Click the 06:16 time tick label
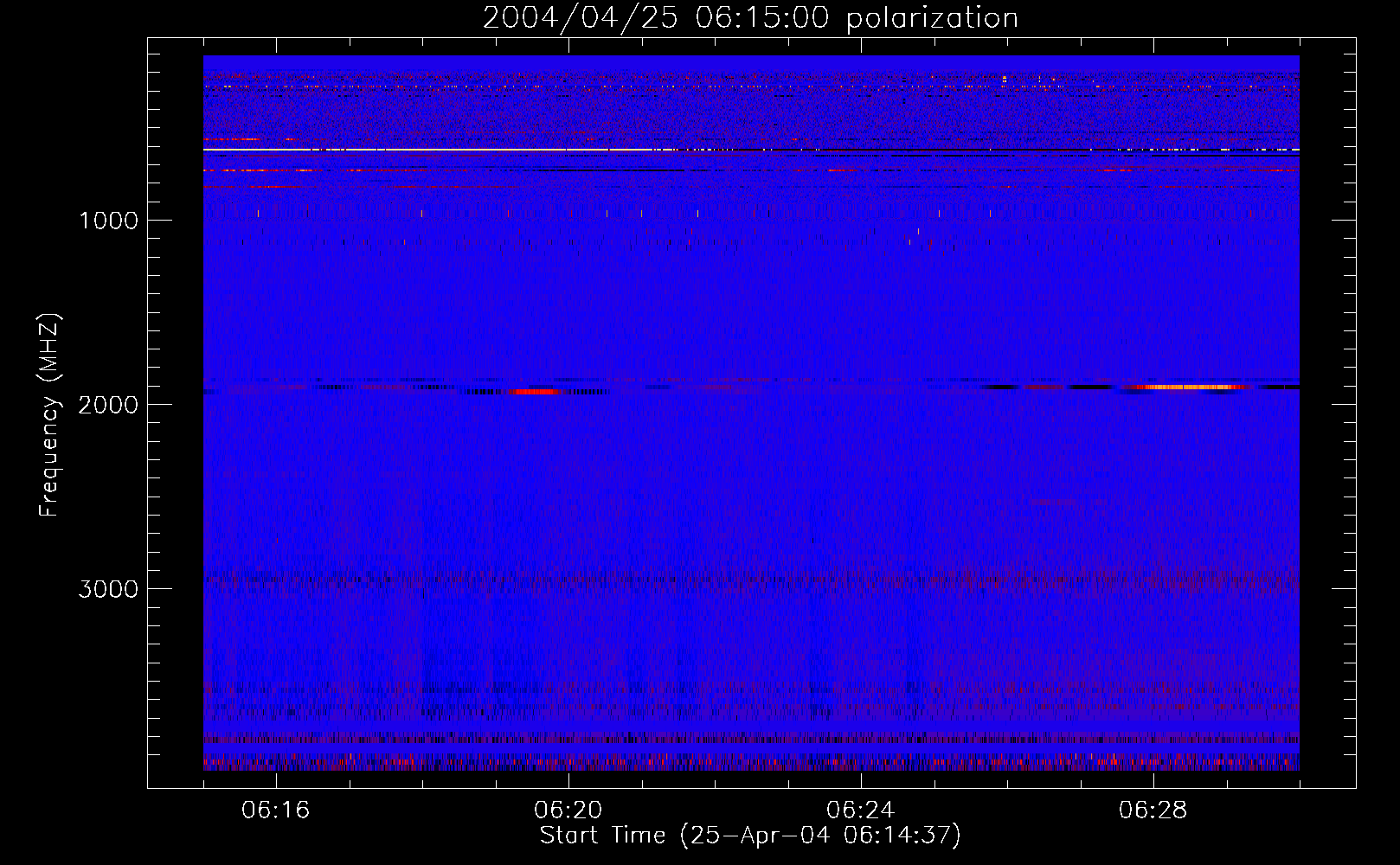 [276, 811]
